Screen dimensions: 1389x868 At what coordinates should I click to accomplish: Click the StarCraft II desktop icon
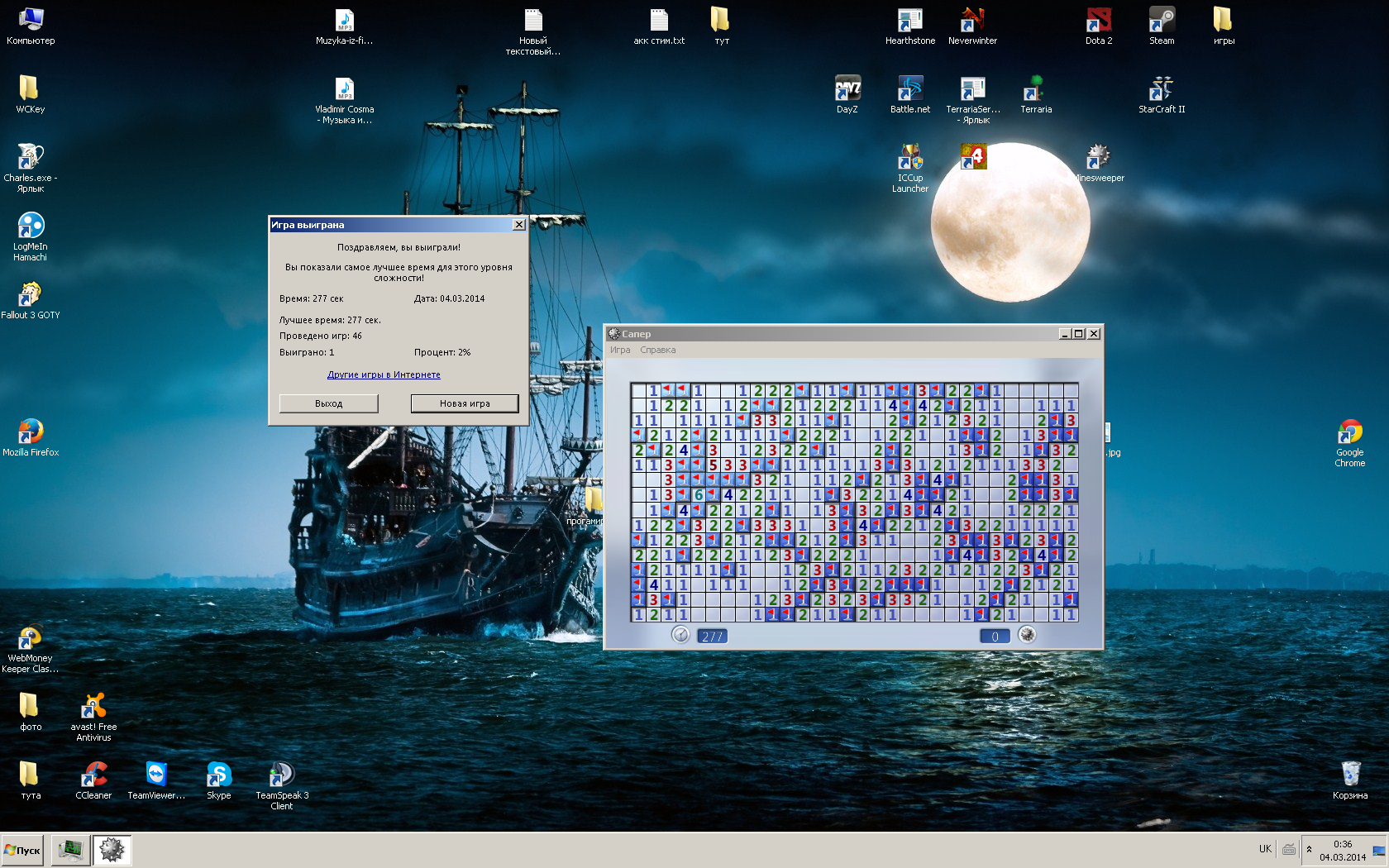pos(1161,89)
